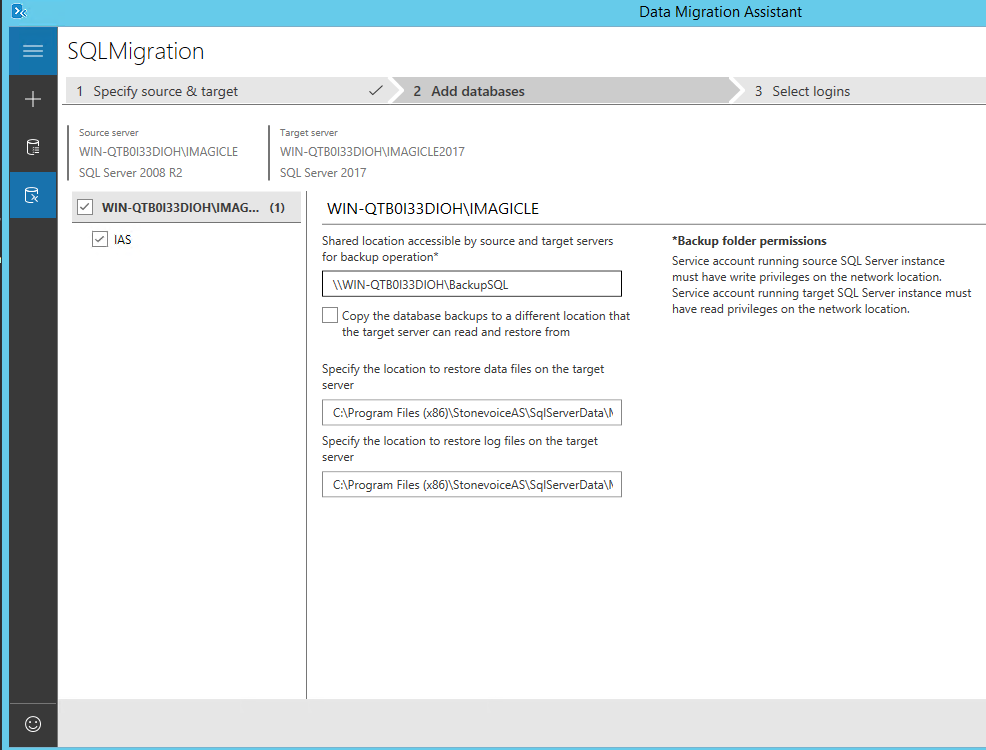Click the checkmark on step 1
Viewport: 986px width, 750px height.
(x=375, y=91)
